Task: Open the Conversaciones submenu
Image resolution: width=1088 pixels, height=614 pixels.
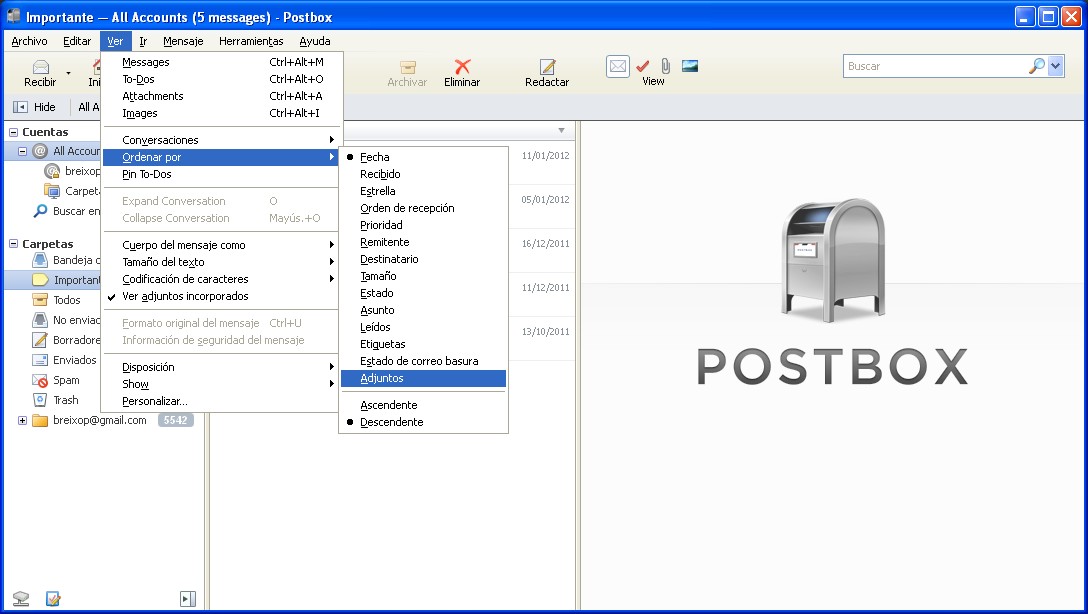Action: pyautogui.click(x=221, y=140)
